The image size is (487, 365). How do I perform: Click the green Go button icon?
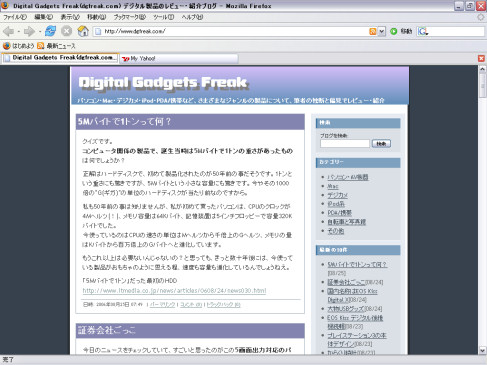[x=394, y=31]
